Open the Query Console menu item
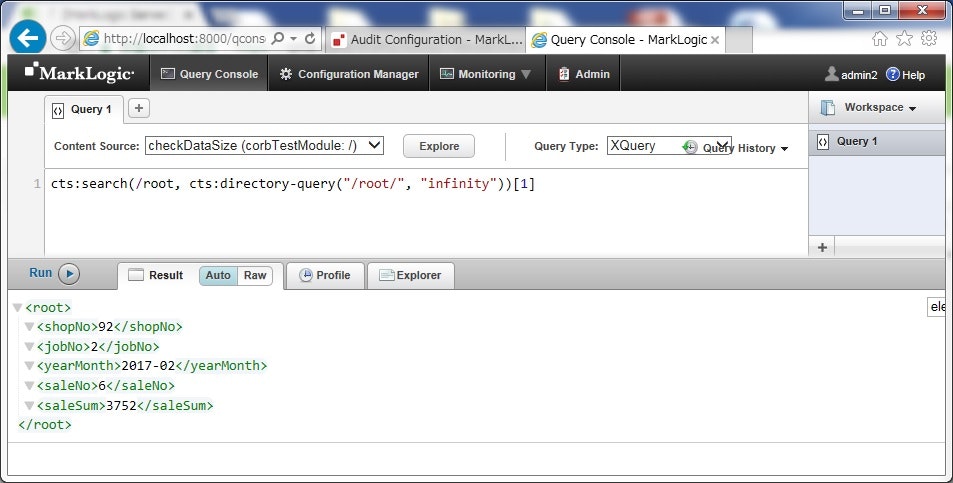The height and width of the screenshot is (483, 953). coord(209,74)
